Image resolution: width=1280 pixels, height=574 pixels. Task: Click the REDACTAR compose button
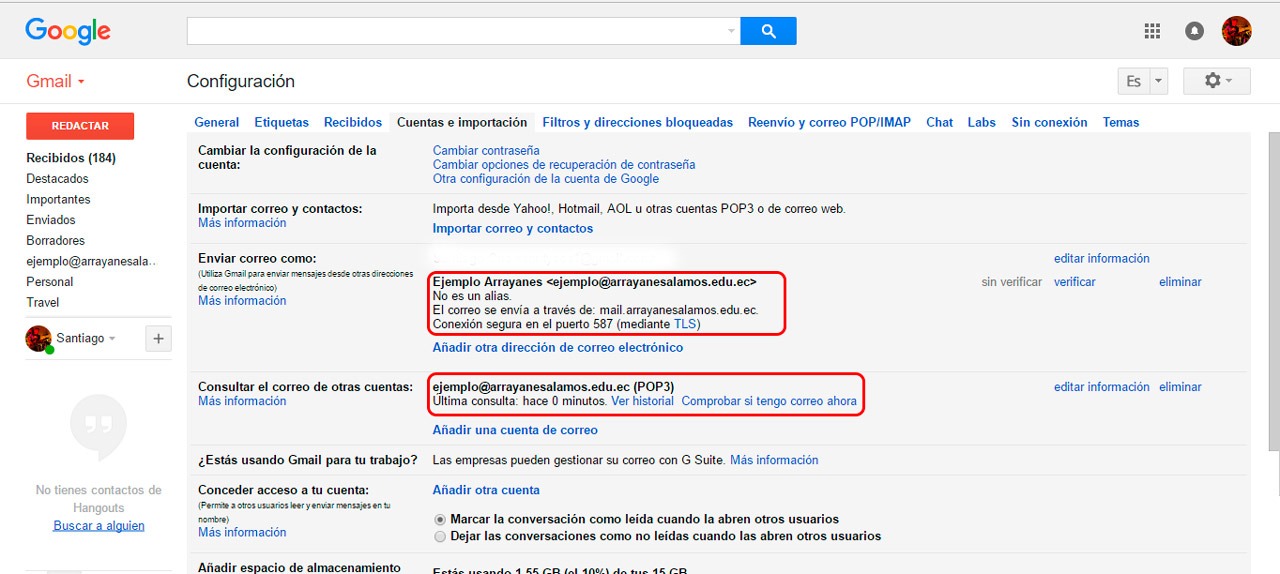coord(80,126)
